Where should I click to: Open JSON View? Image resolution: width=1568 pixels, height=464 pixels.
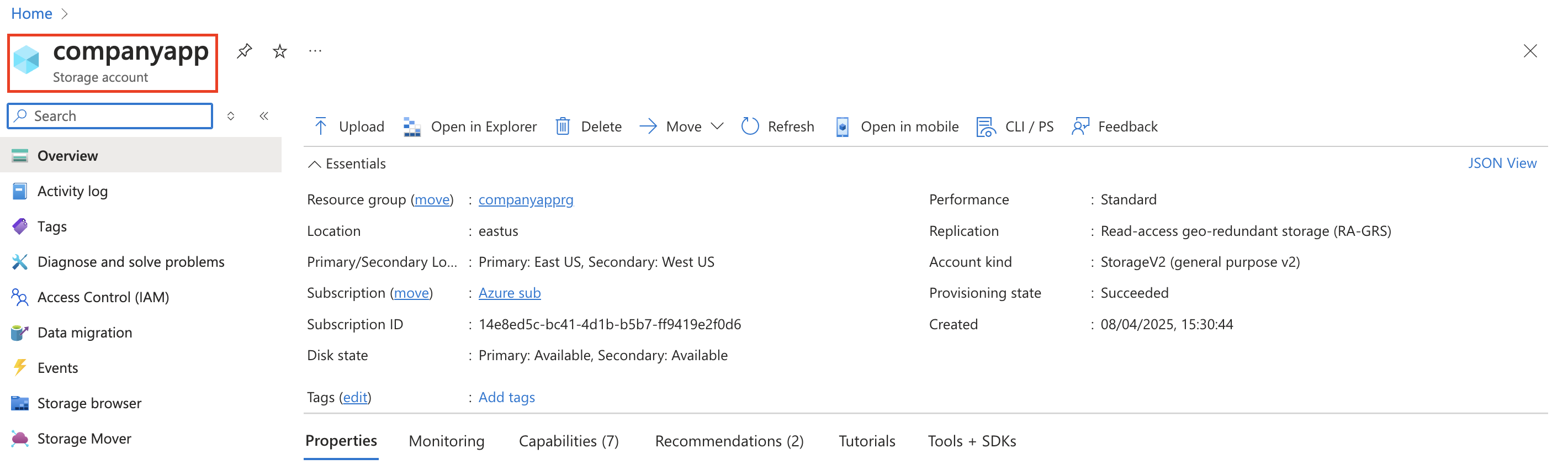(1502, 162)
